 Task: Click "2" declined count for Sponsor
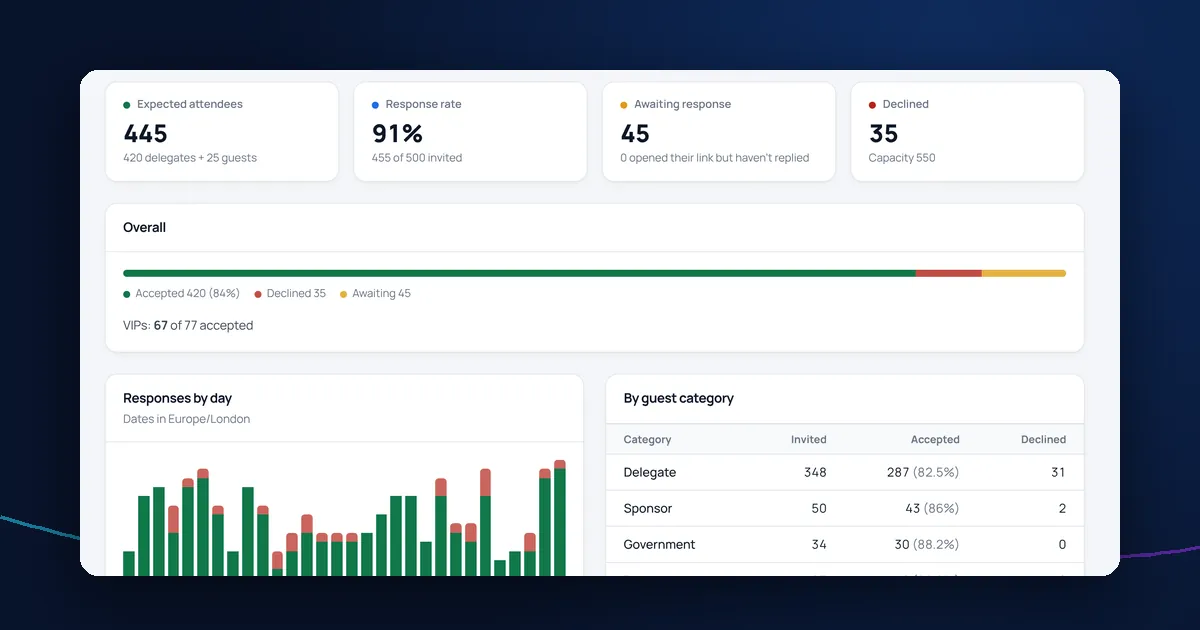coord(1062,508)
